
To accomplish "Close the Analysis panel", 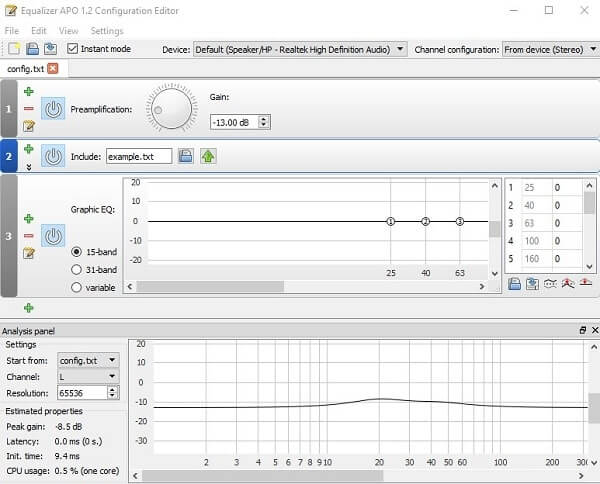I will point(595,330).
